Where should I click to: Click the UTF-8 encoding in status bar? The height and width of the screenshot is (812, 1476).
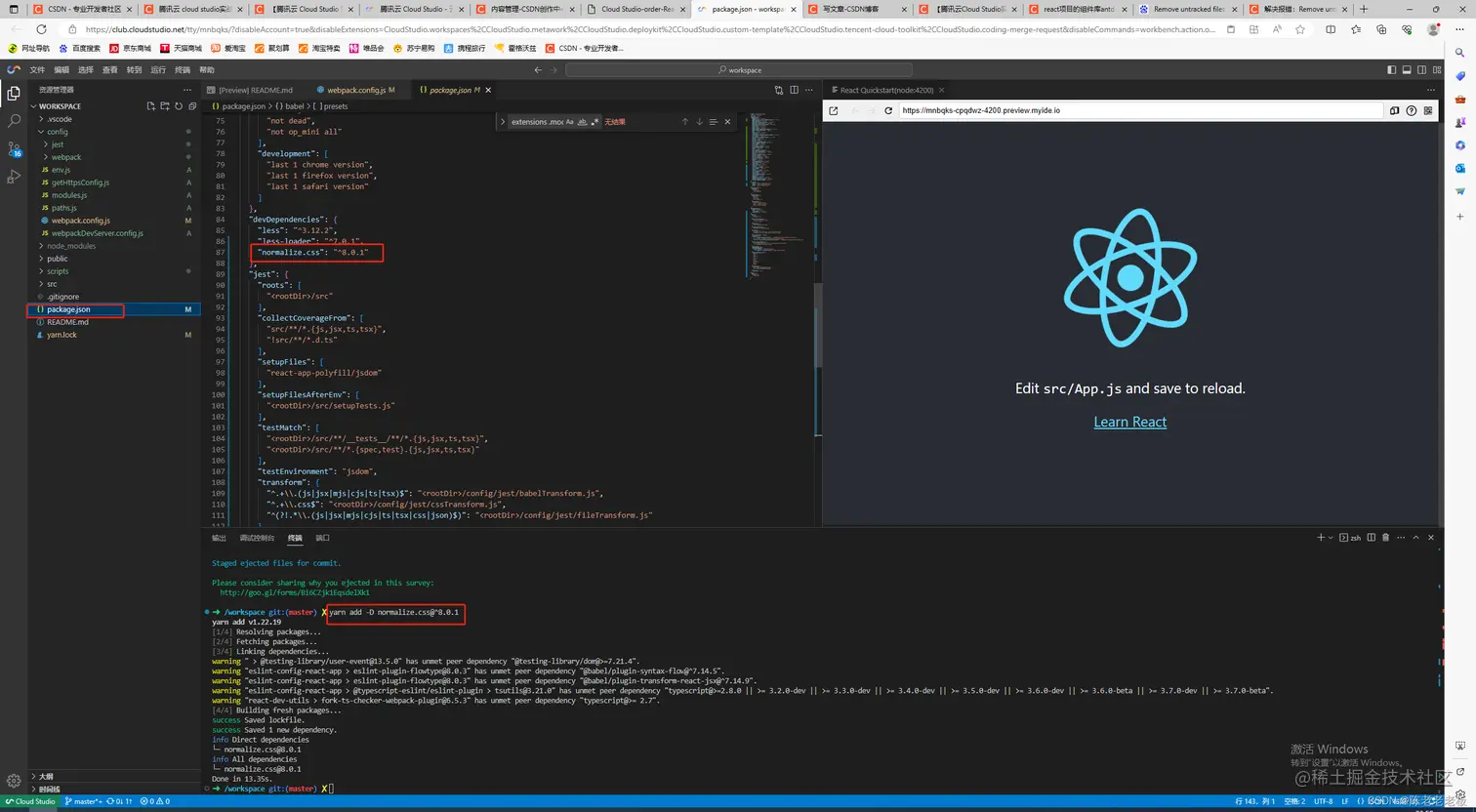[1323, 801]
